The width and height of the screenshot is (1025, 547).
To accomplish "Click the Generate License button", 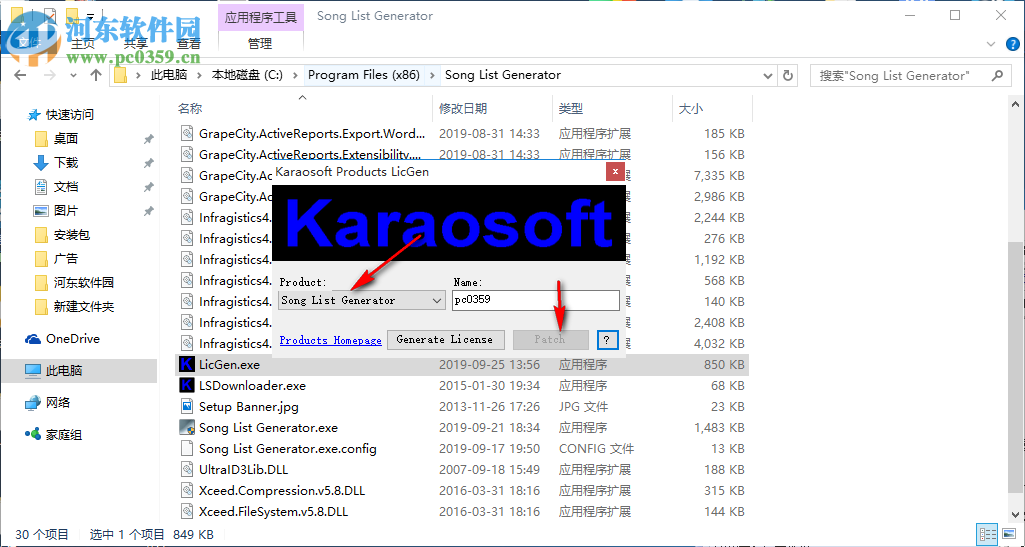I will tap(446, 339).
